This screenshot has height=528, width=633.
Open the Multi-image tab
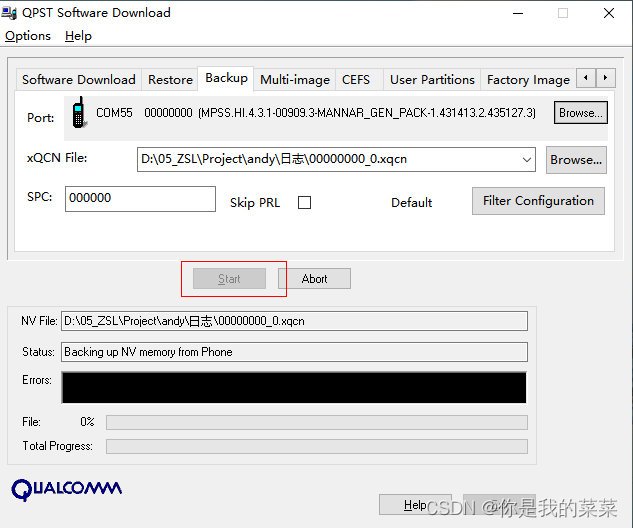click(x=295, y=80)
